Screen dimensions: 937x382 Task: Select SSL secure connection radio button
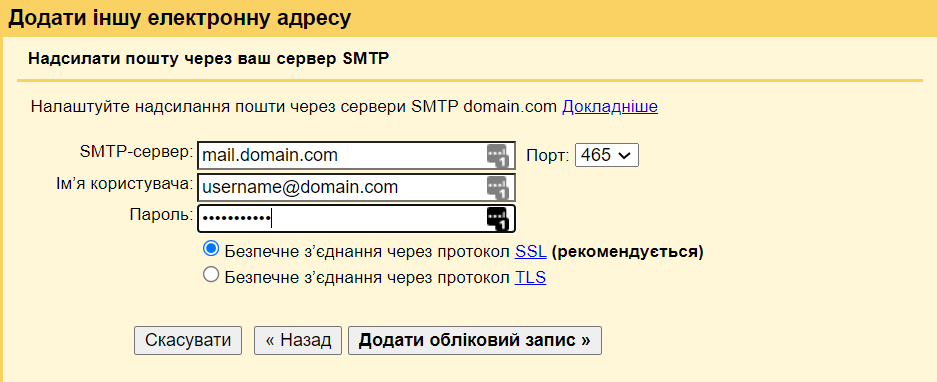point(211,249)
